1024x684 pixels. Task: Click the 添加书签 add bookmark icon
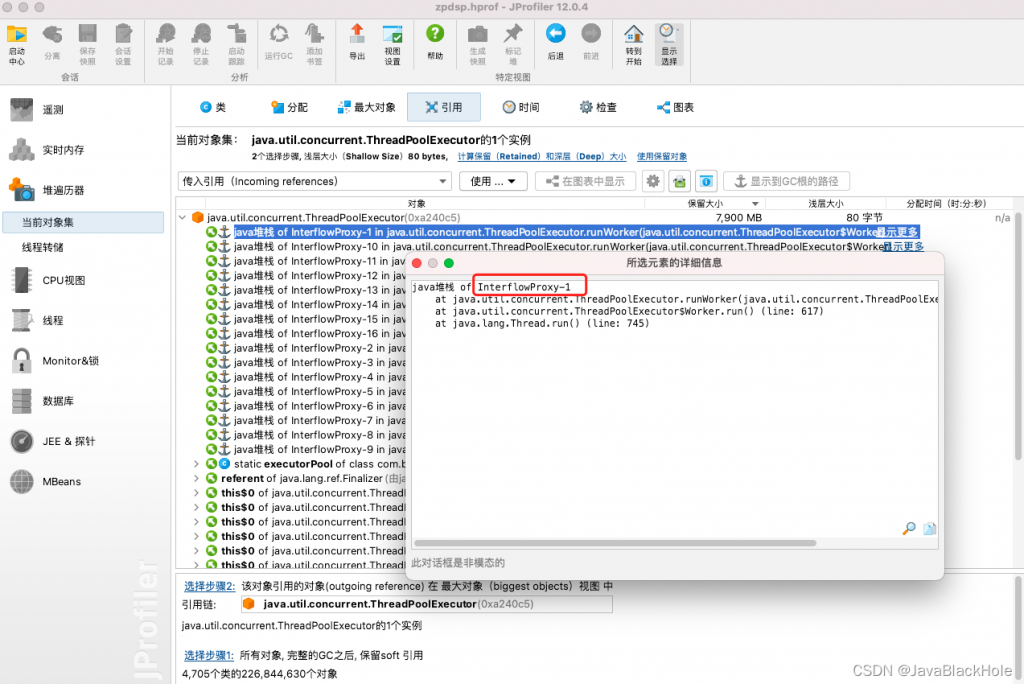click(314, 44)
